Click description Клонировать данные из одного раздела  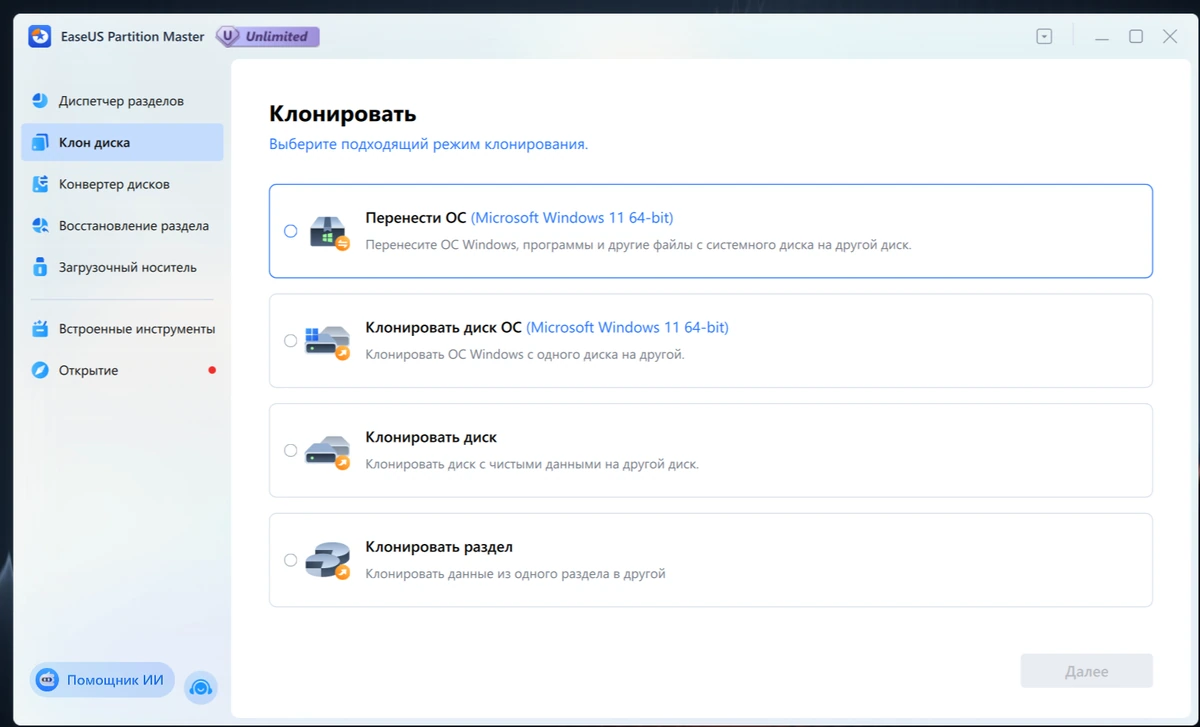coord(515,574)
